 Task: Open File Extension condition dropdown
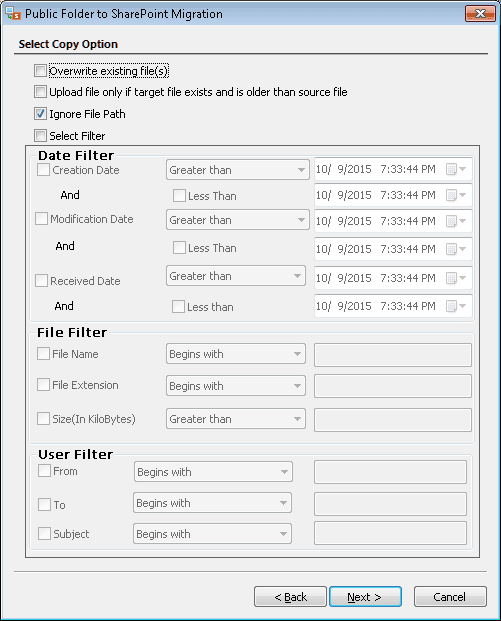236,386
